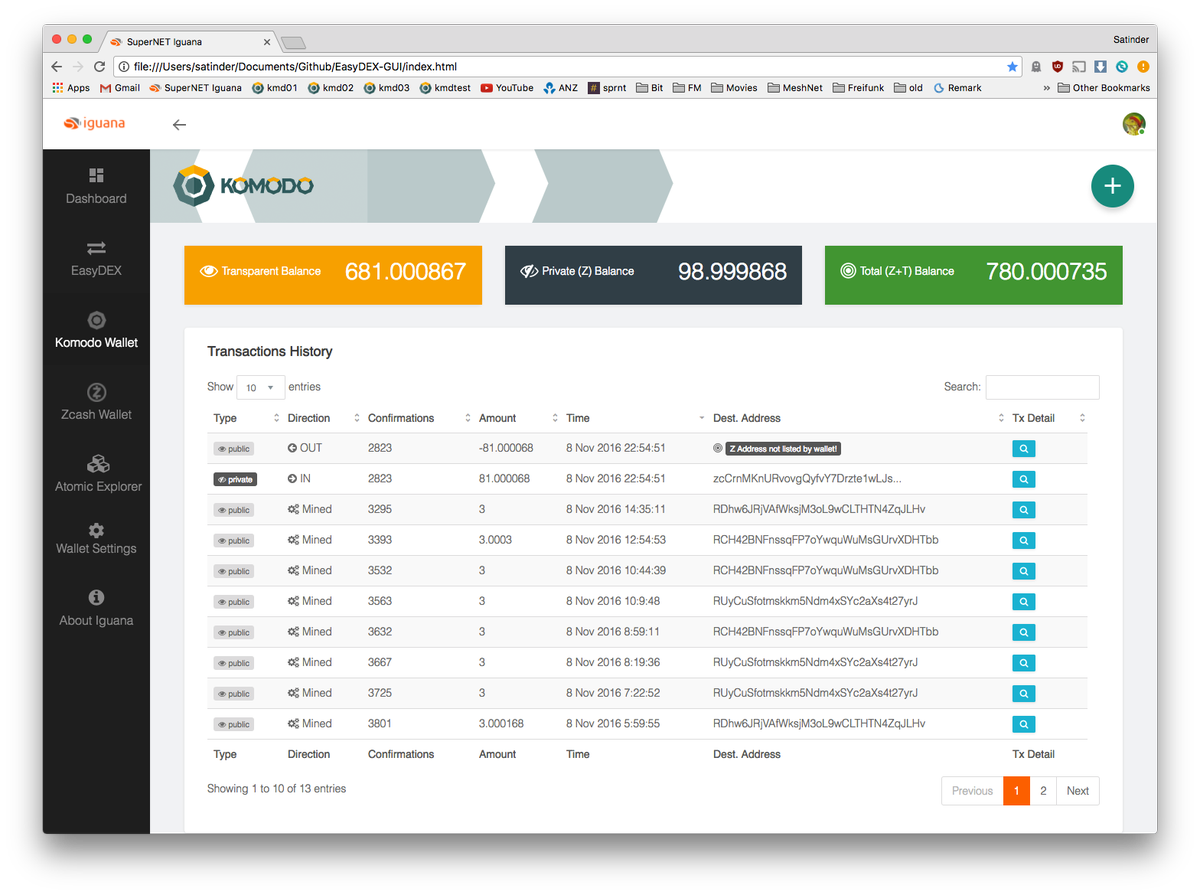Sort by Type column header
1200x895 pixels.
pyautogui.click(x=246, y=418)
